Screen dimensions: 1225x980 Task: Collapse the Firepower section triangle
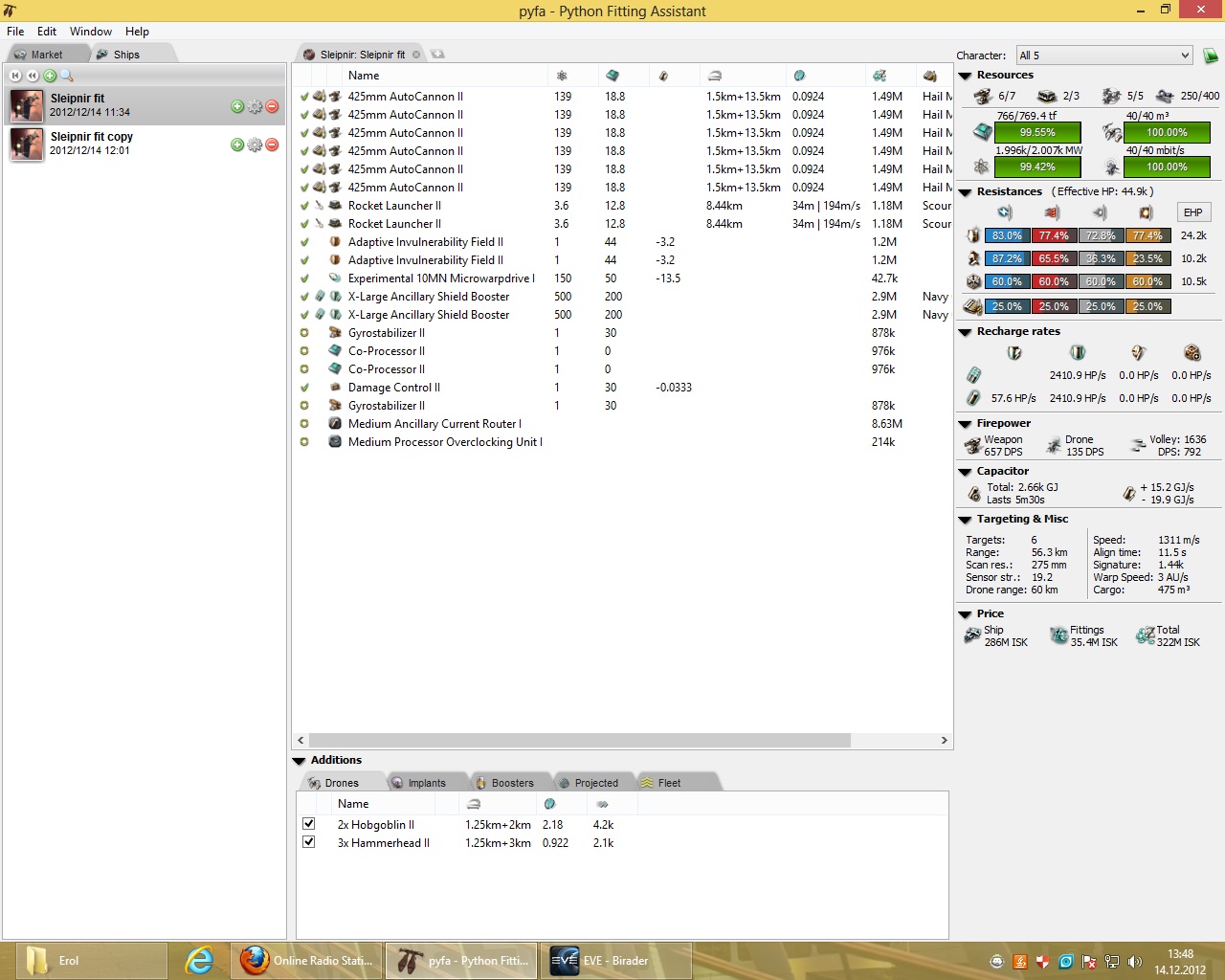coord(966,424)
